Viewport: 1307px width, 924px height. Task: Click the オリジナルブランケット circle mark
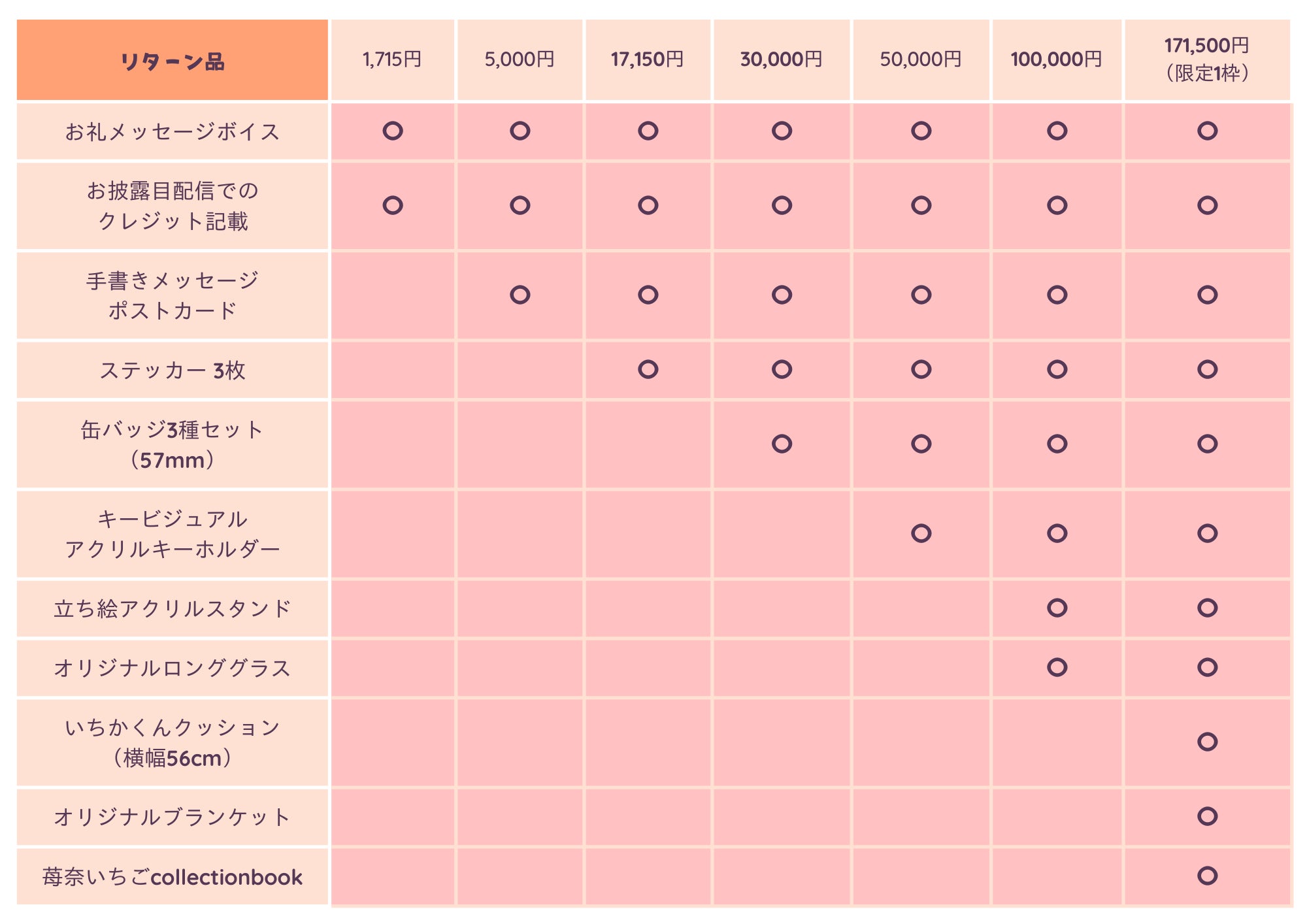click(1207, 816)
